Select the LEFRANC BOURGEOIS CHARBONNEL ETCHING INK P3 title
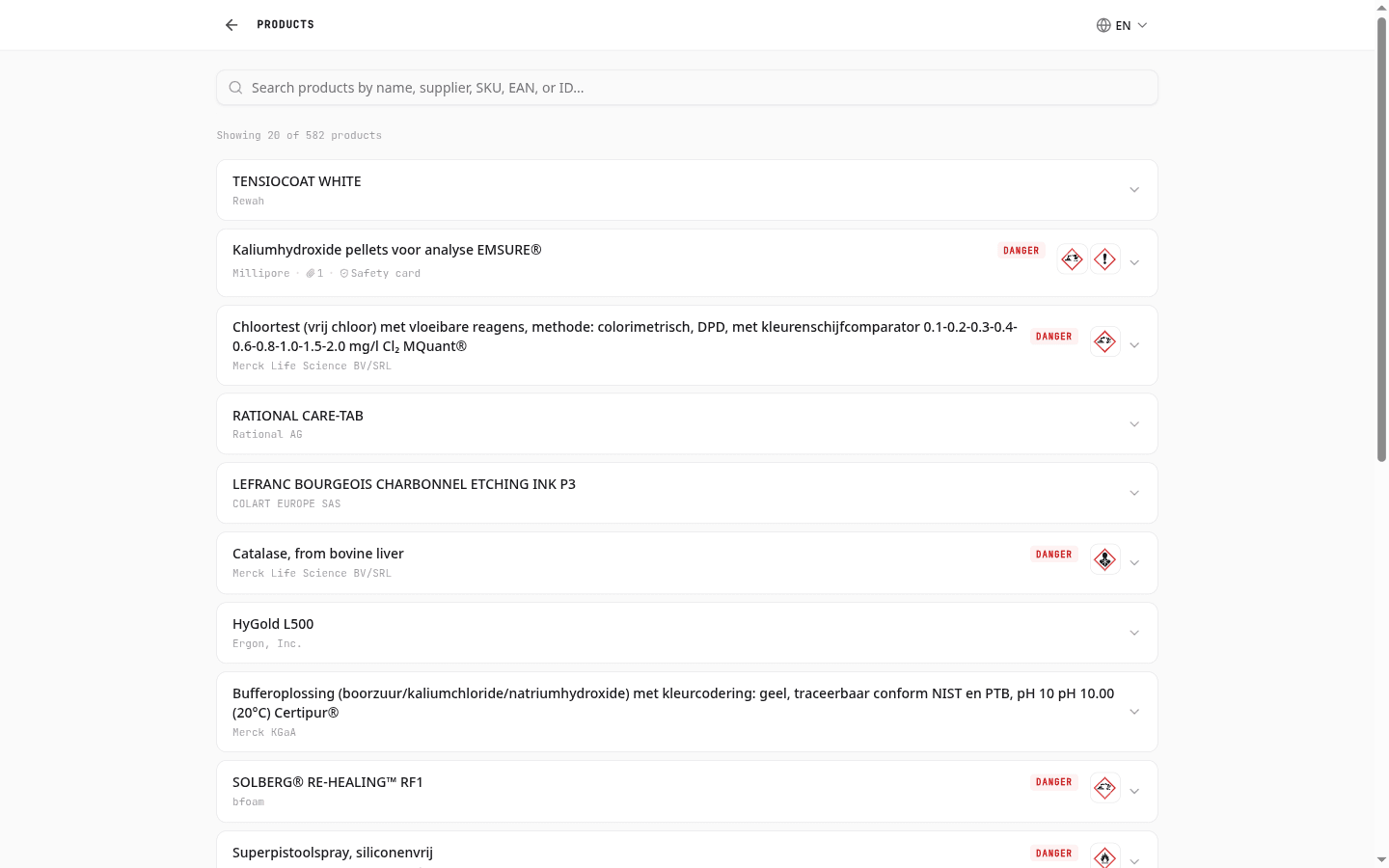 pyautogui.click(x=404, y=484)
